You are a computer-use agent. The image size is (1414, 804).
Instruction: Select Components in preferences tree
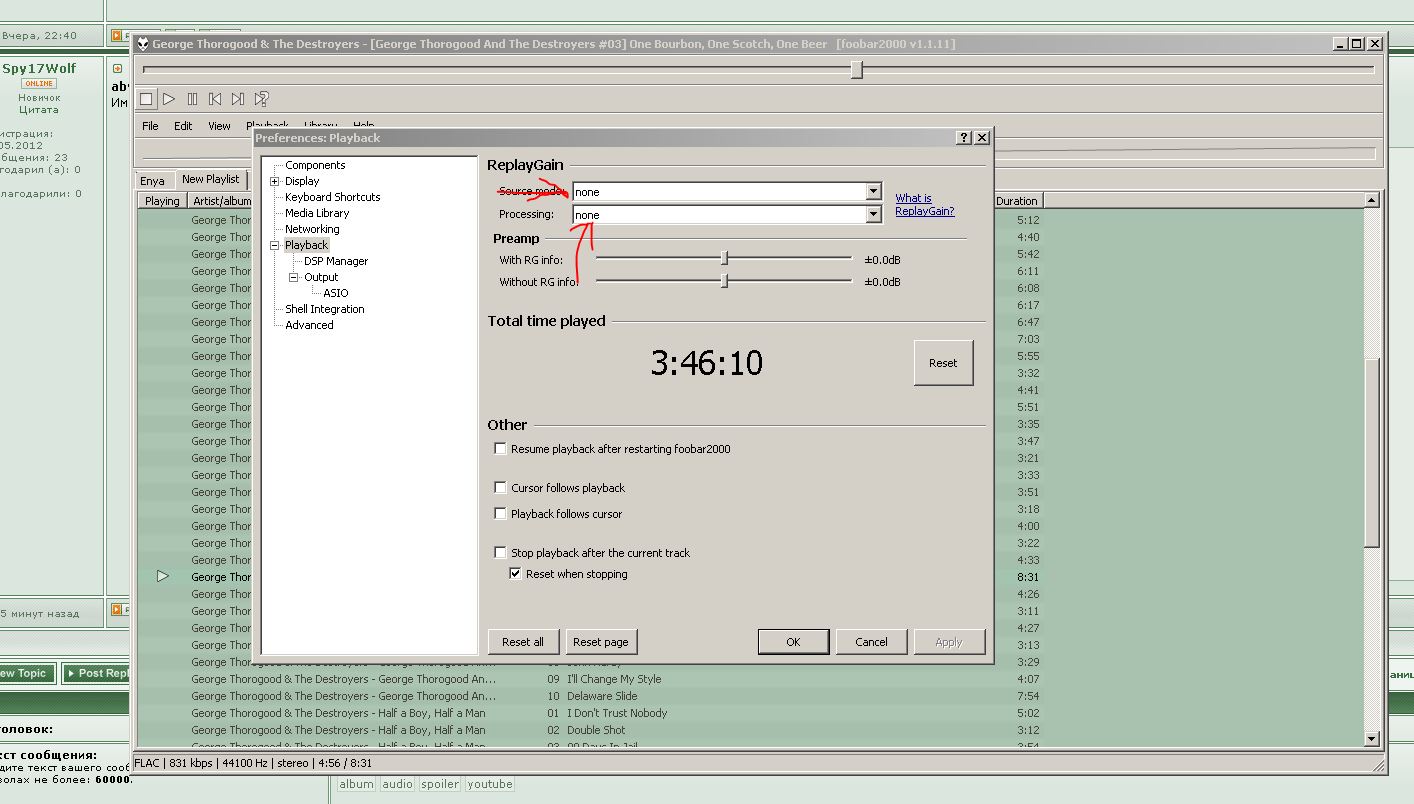click(x=315, y=165)
